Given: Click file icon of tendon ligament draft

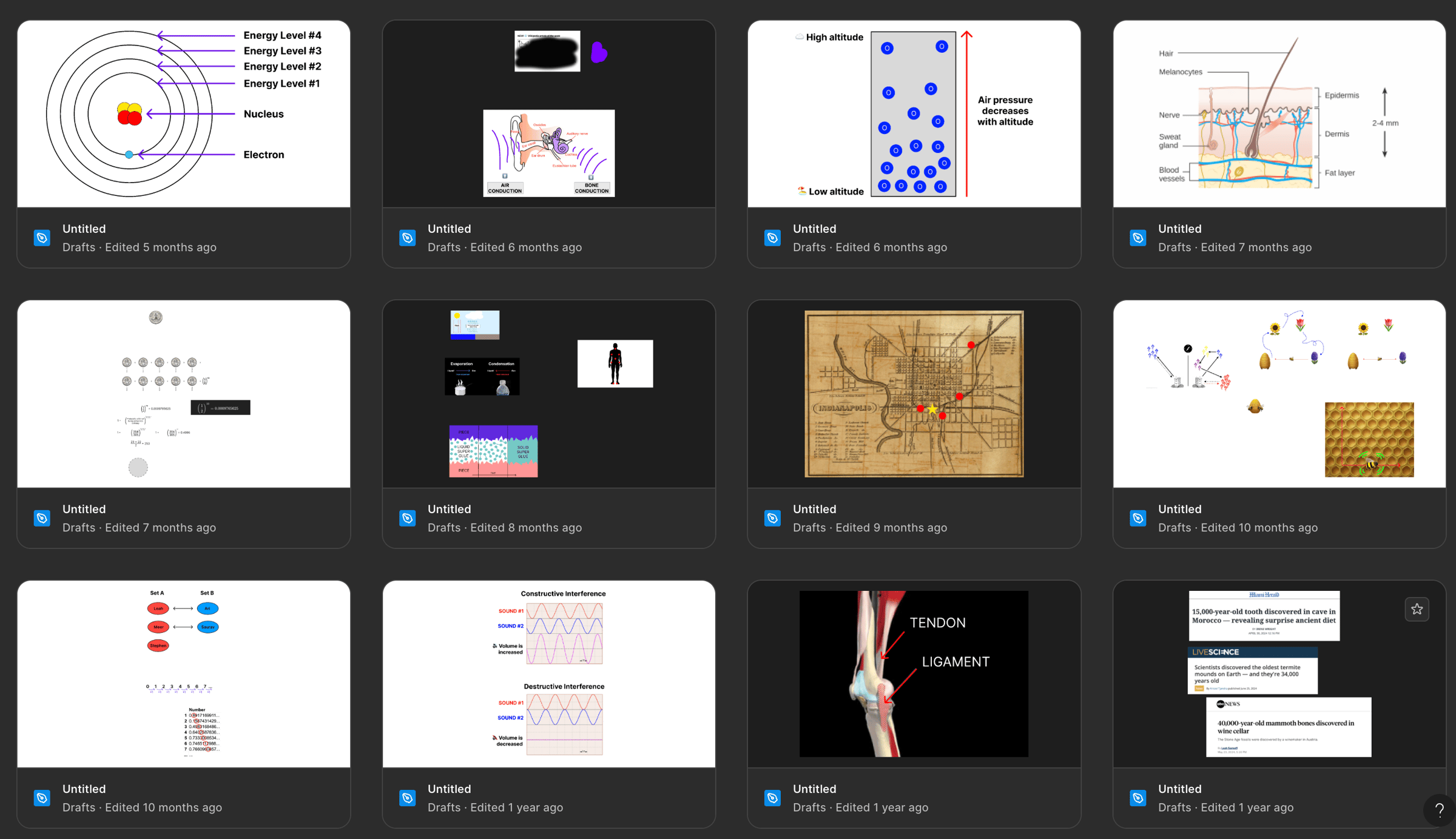Looking at the screenshot, I should [772, 798].
